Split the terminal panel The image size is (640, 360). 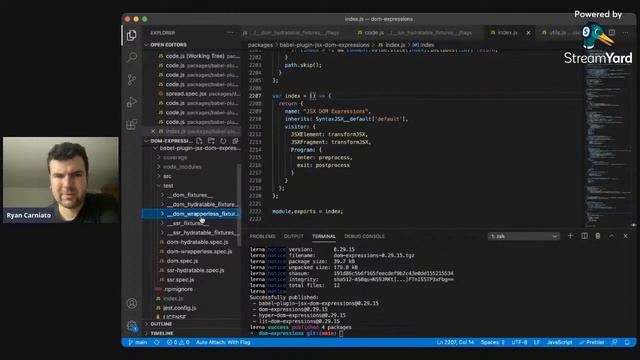coord(584,236)
